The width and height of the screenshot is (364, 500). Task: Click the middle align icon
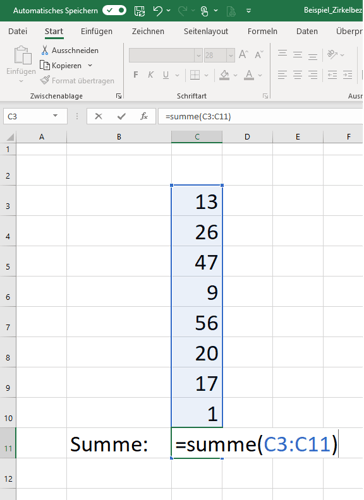[x=297, y=54]
